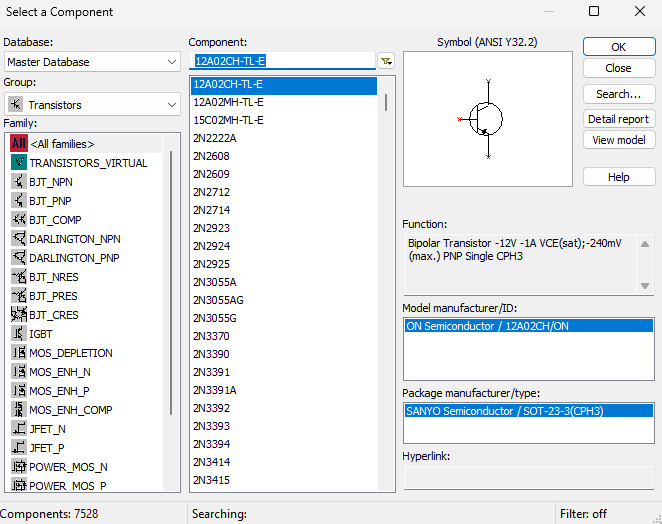Click the View model button
The height and width of the screenshot is (524, 662).
click(x=618, y=140)
